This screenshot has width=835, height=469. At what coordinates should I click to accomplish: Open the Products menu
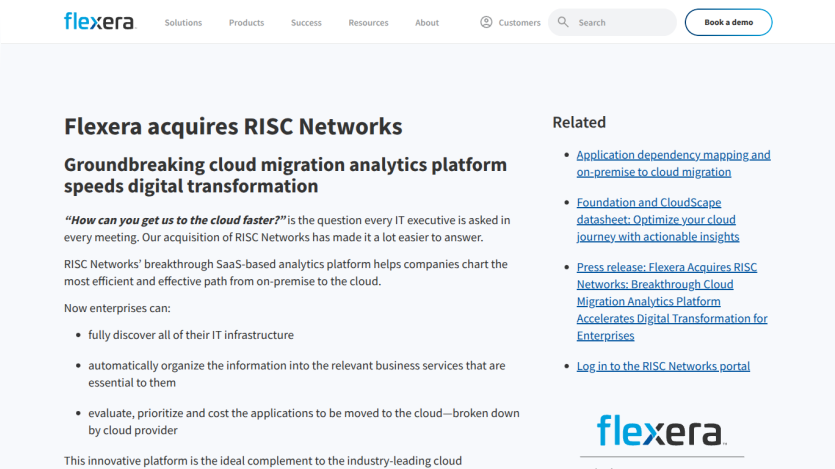pyautogui.click(x=247, y=23)
